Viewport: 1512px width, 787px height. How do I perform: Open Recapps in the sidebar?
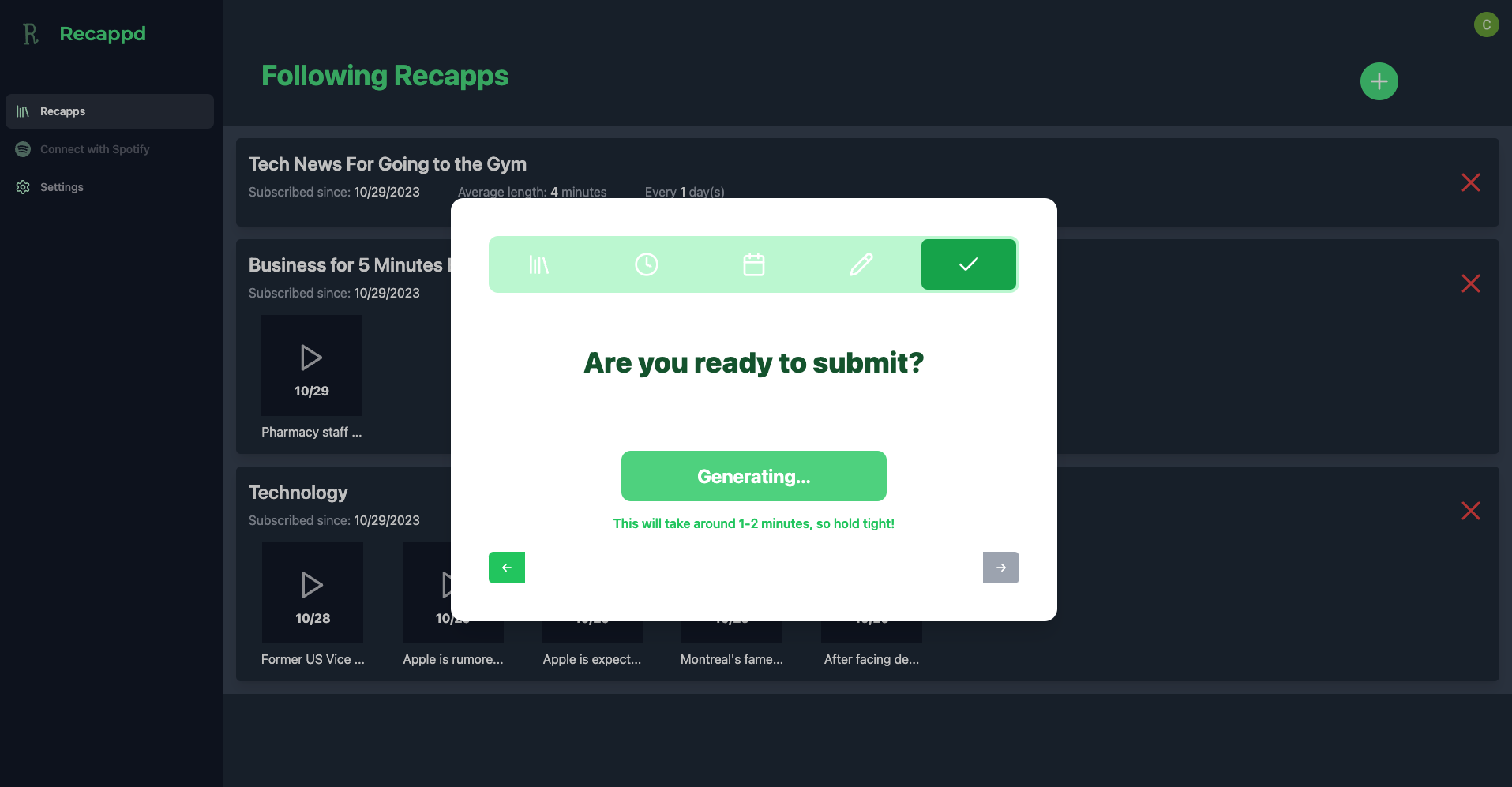point(110,111)
